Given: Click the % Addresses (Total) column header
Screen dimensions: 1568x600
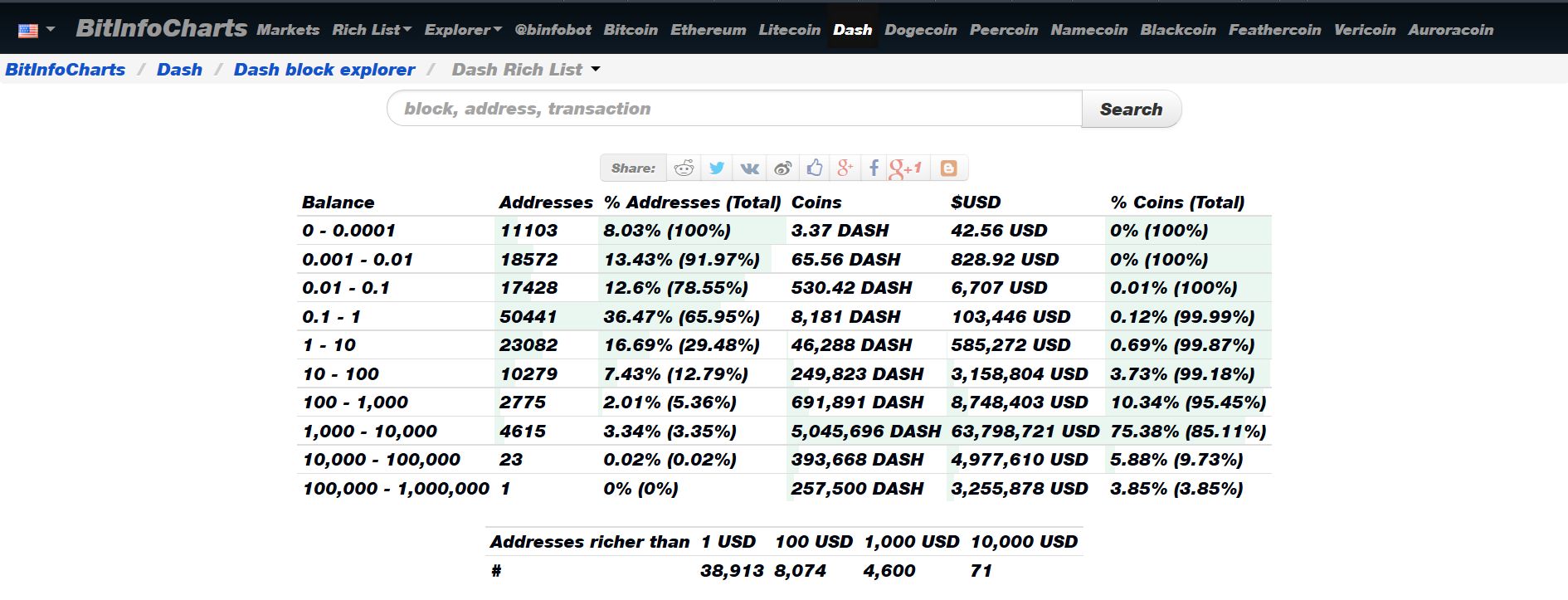Looking at the screenshot, I should (x=692, y=202).
